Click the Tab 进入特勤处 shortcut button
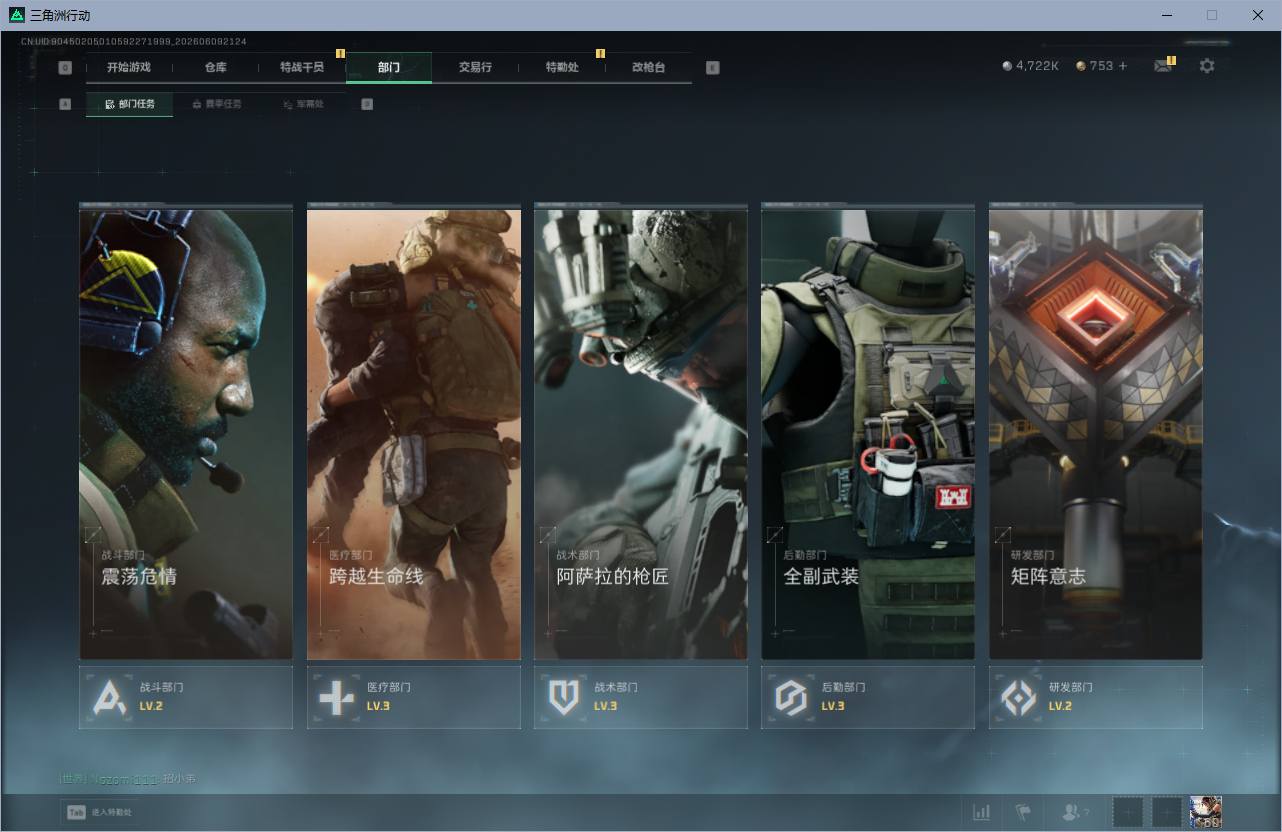Screen dimensions: 1282x832 [x=98, y=812]
